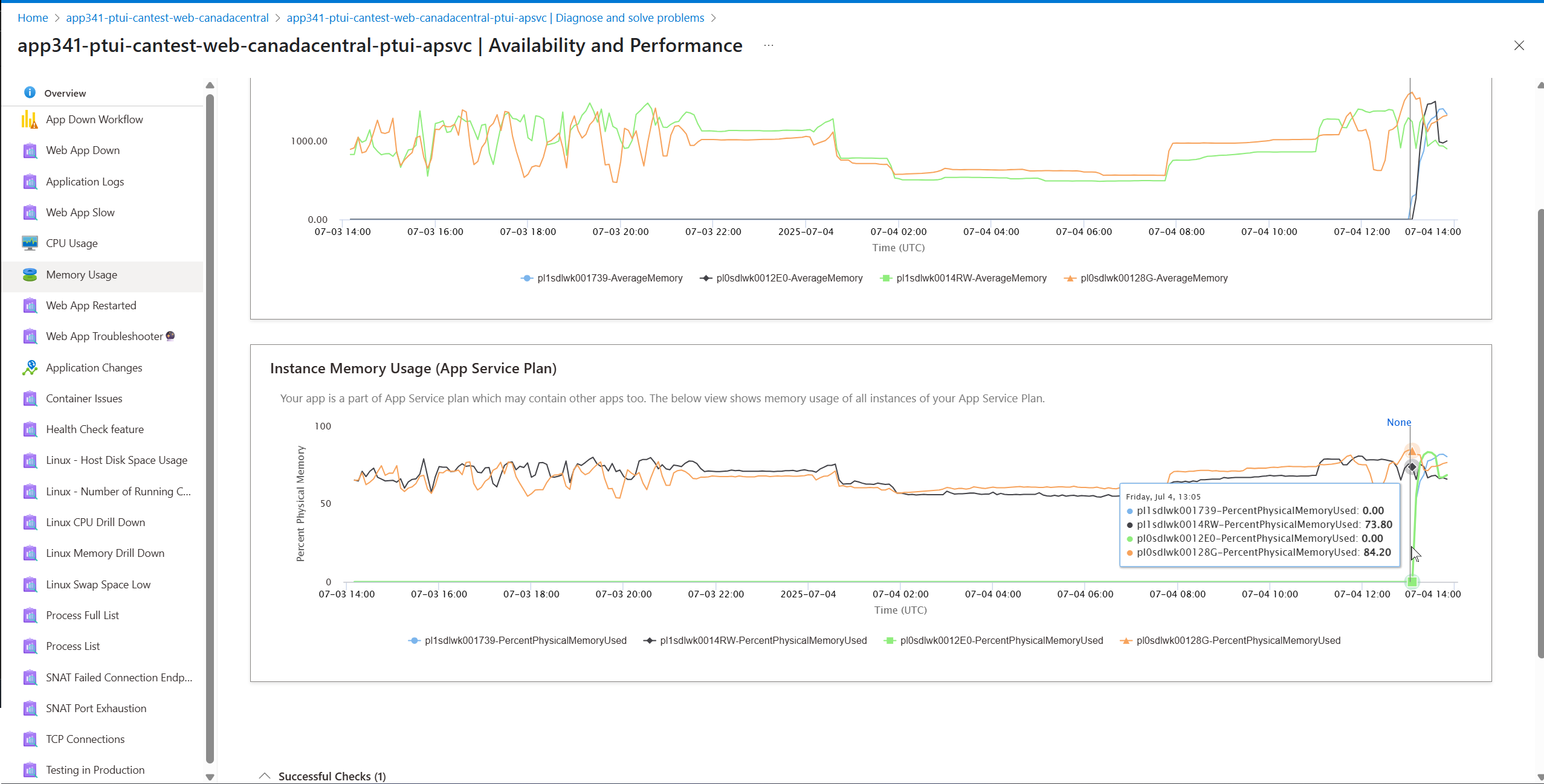Screen dimensions: 1544x784
Task: Toggle pl0sdlwk0012E0-PercentPhysicalMemoryUsed legend series
Action: tap(993, 640)
